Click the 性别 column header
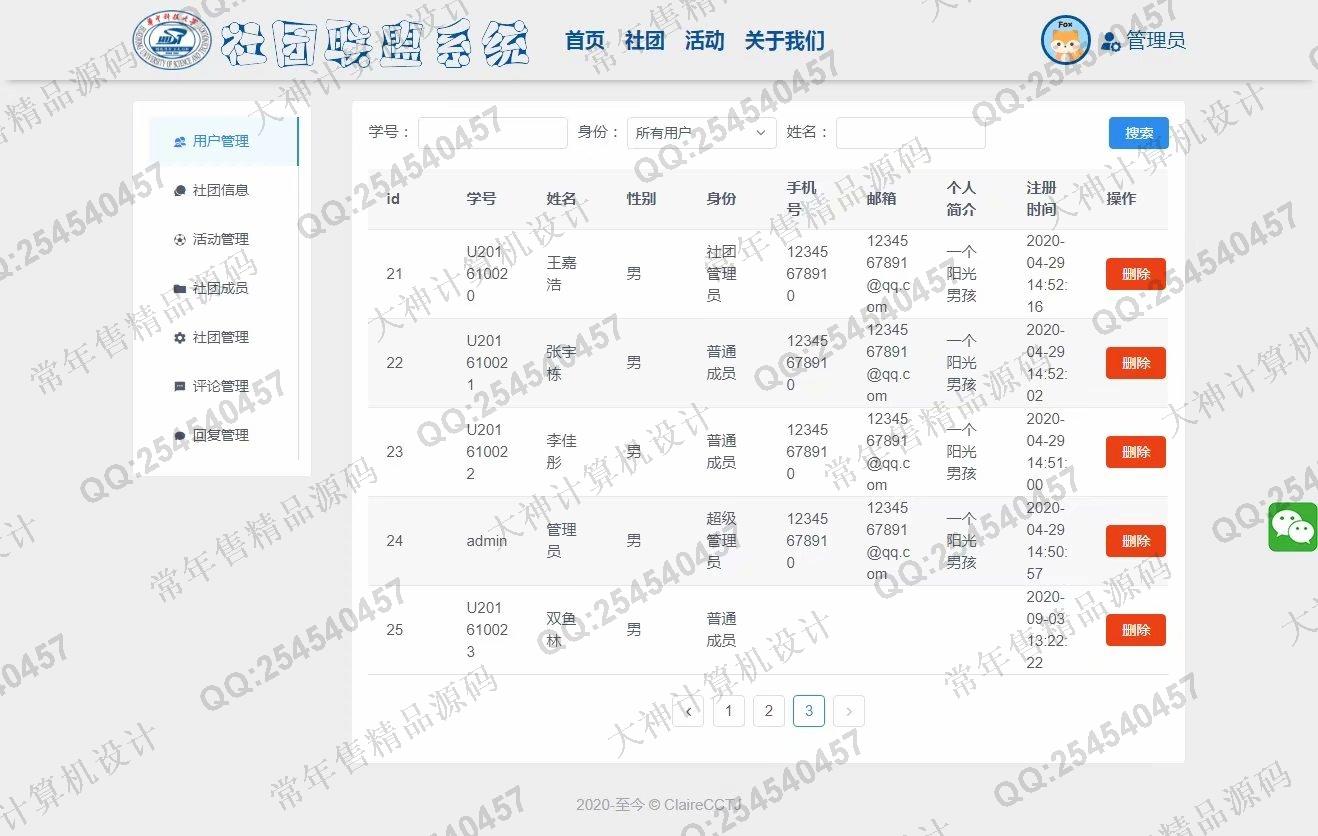1318x836 pixels. [x=641, y=199]
